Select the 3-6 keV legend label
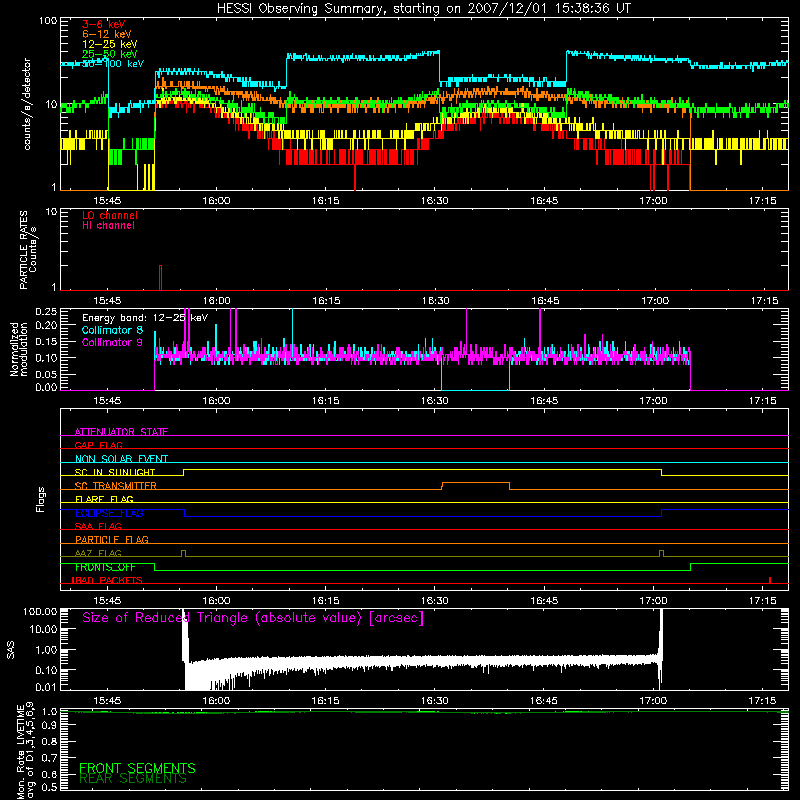800x800 pixels. coord(104,24)
